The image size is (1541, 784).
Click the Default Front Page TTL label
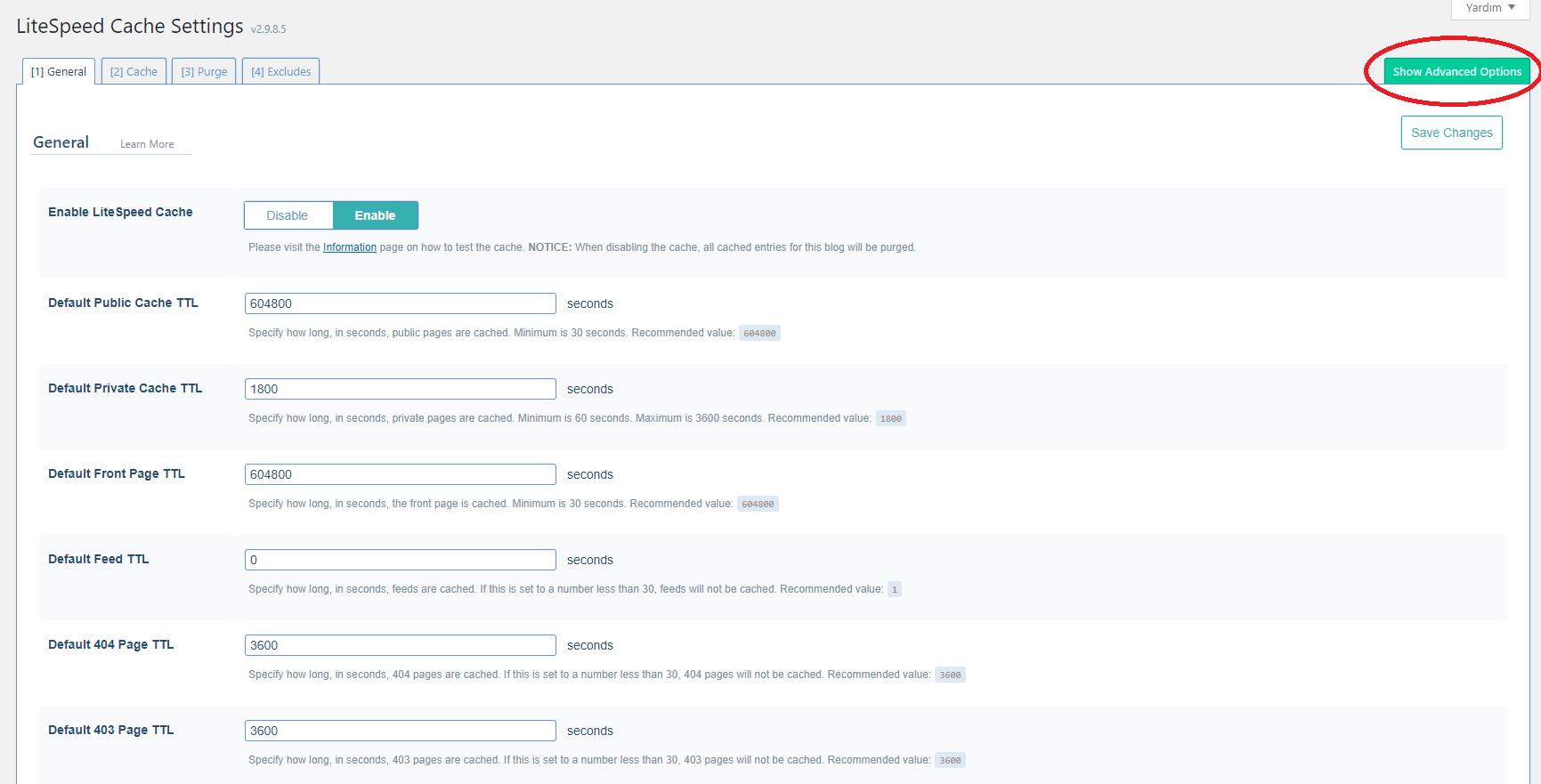pyautogui.click(x=117, y=473)
